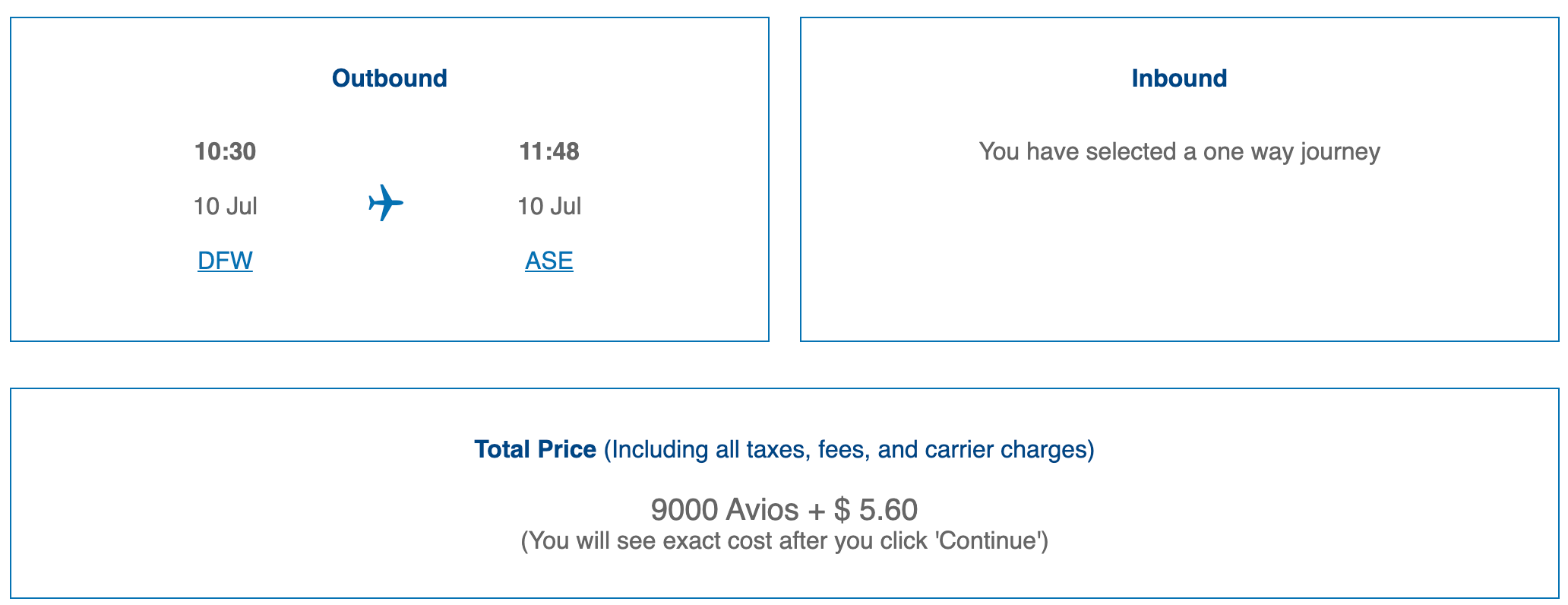Open the ASE airport link
Viewport: 1568px width, 605px height.
coord(548,261)
